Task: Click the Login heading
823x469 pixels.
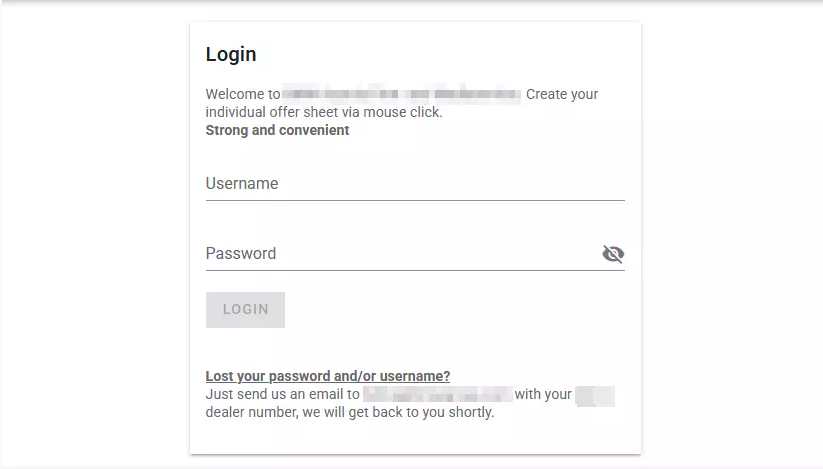Action: (231, 55)
